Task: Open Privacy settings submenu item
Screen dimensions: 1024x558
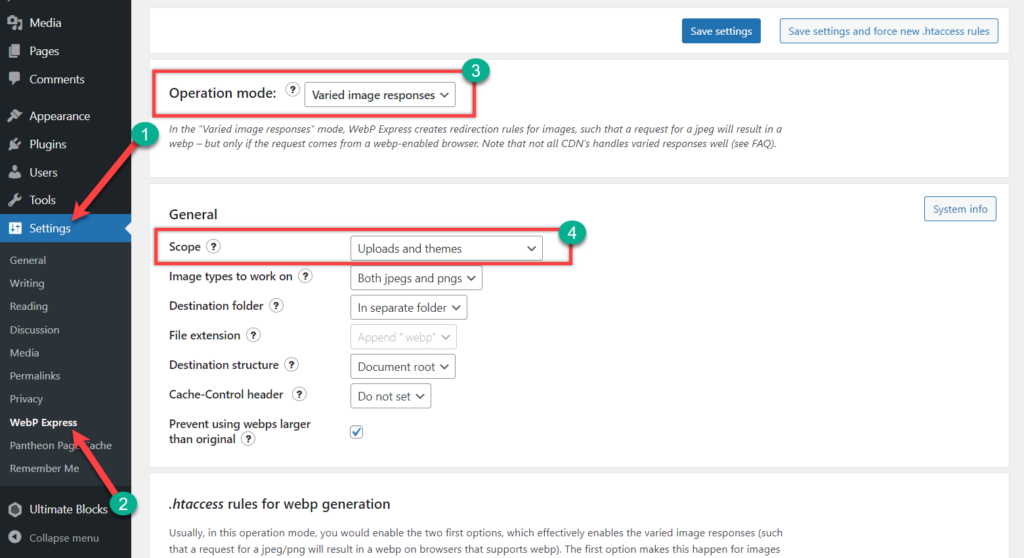Action: [x=26, y=399]
